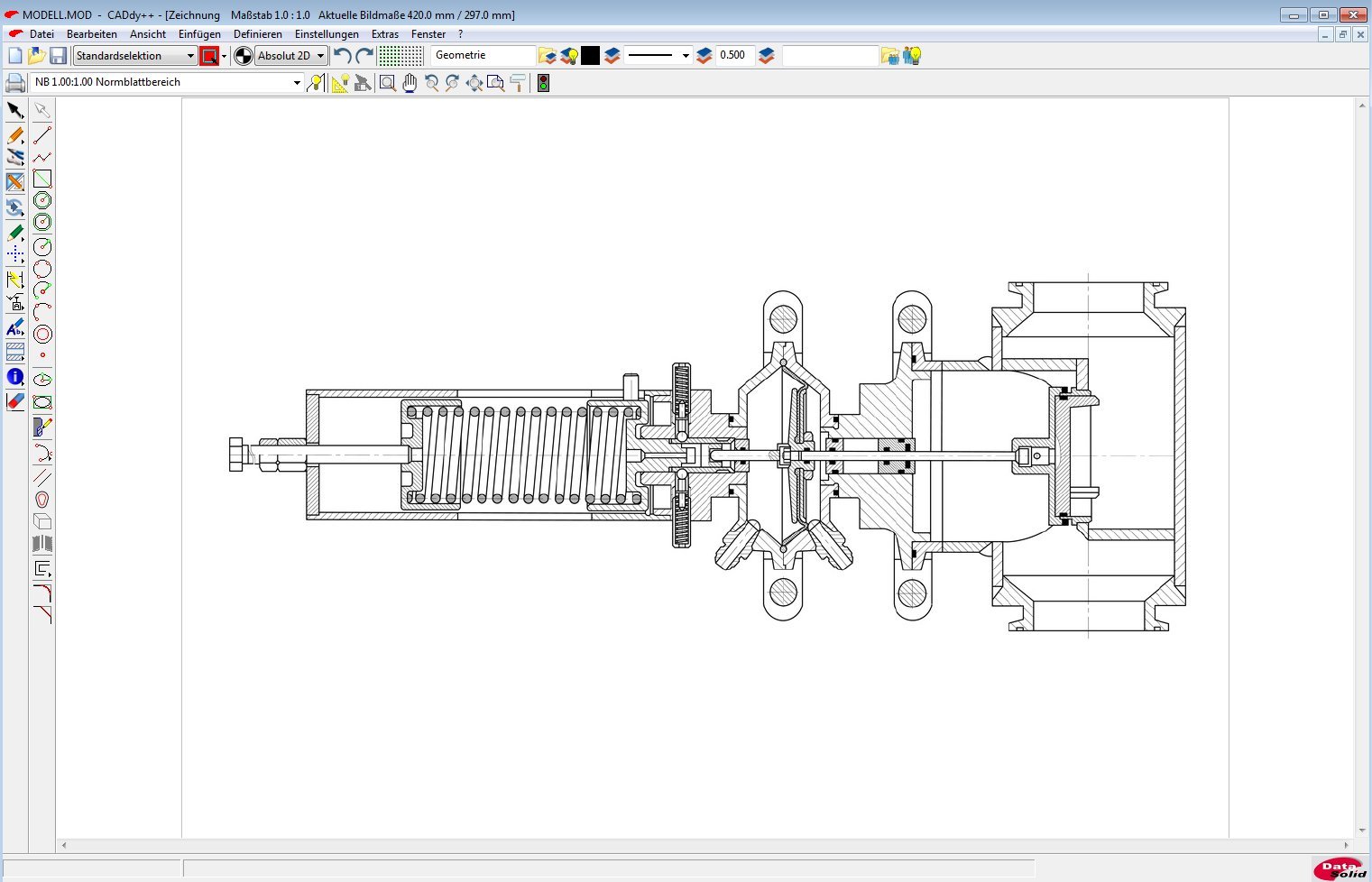Open the black color swatch
The image size is (1372, 882).
(590, 56)
